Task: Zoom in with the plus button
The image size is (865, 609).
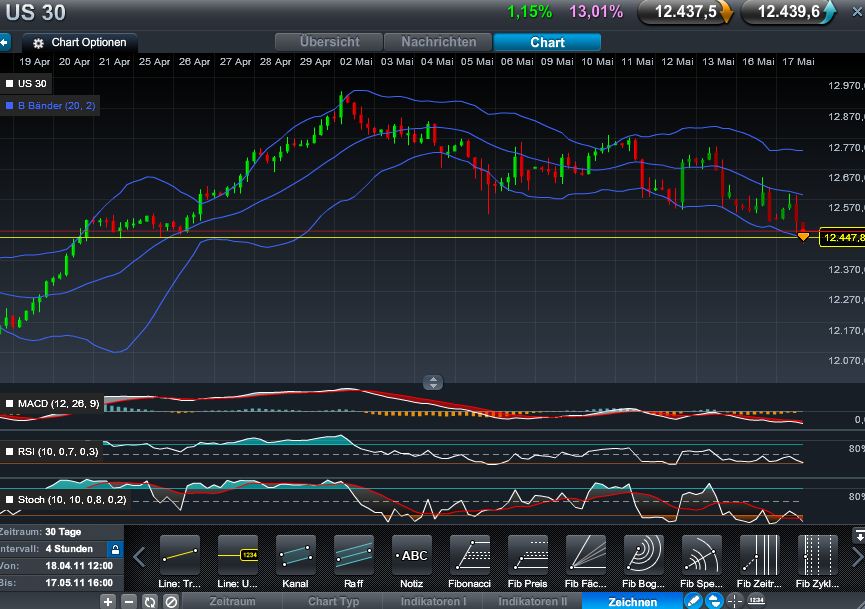Action: coord(108,601)
